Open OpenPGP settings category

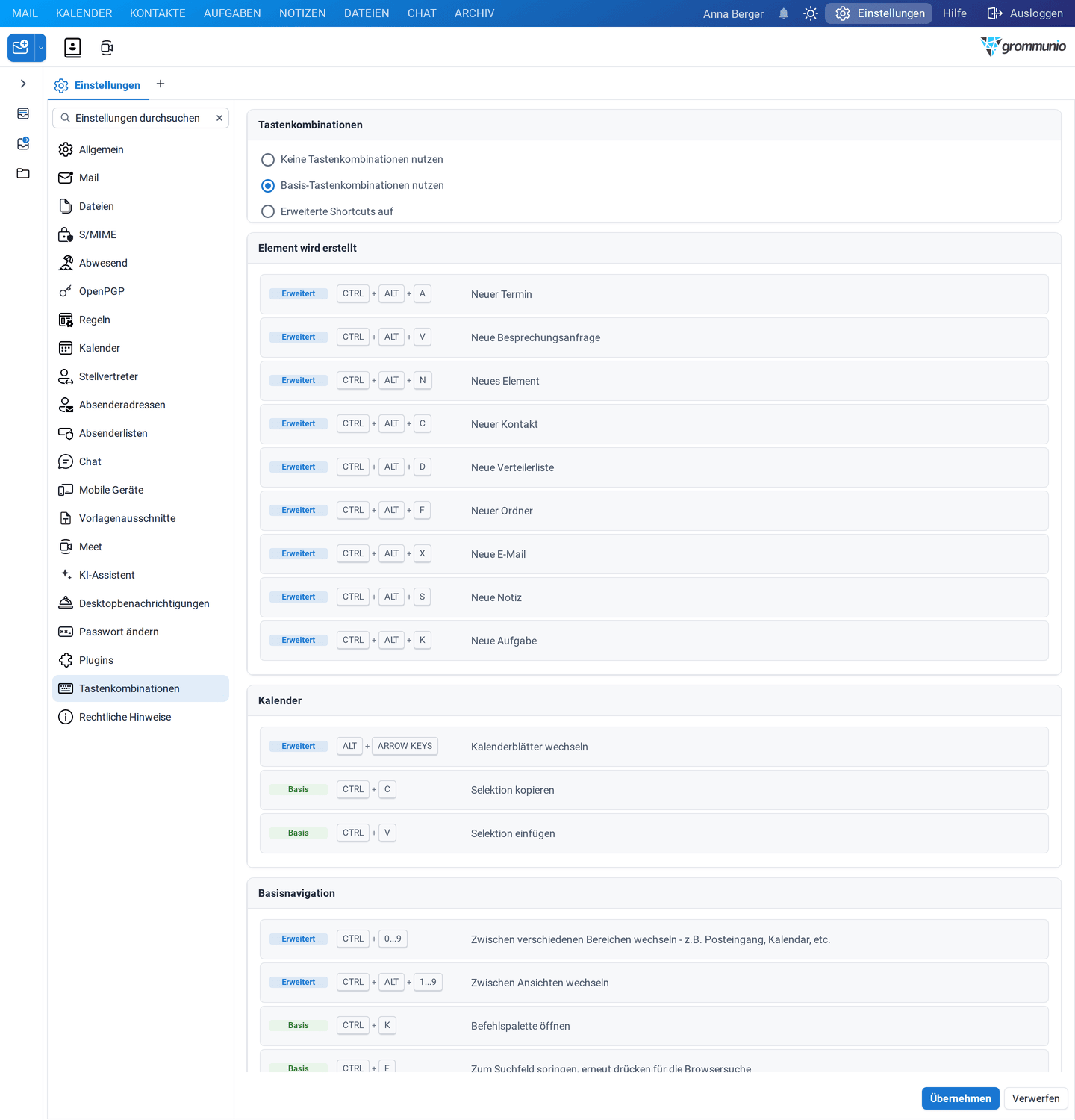(x=140, y=291)
